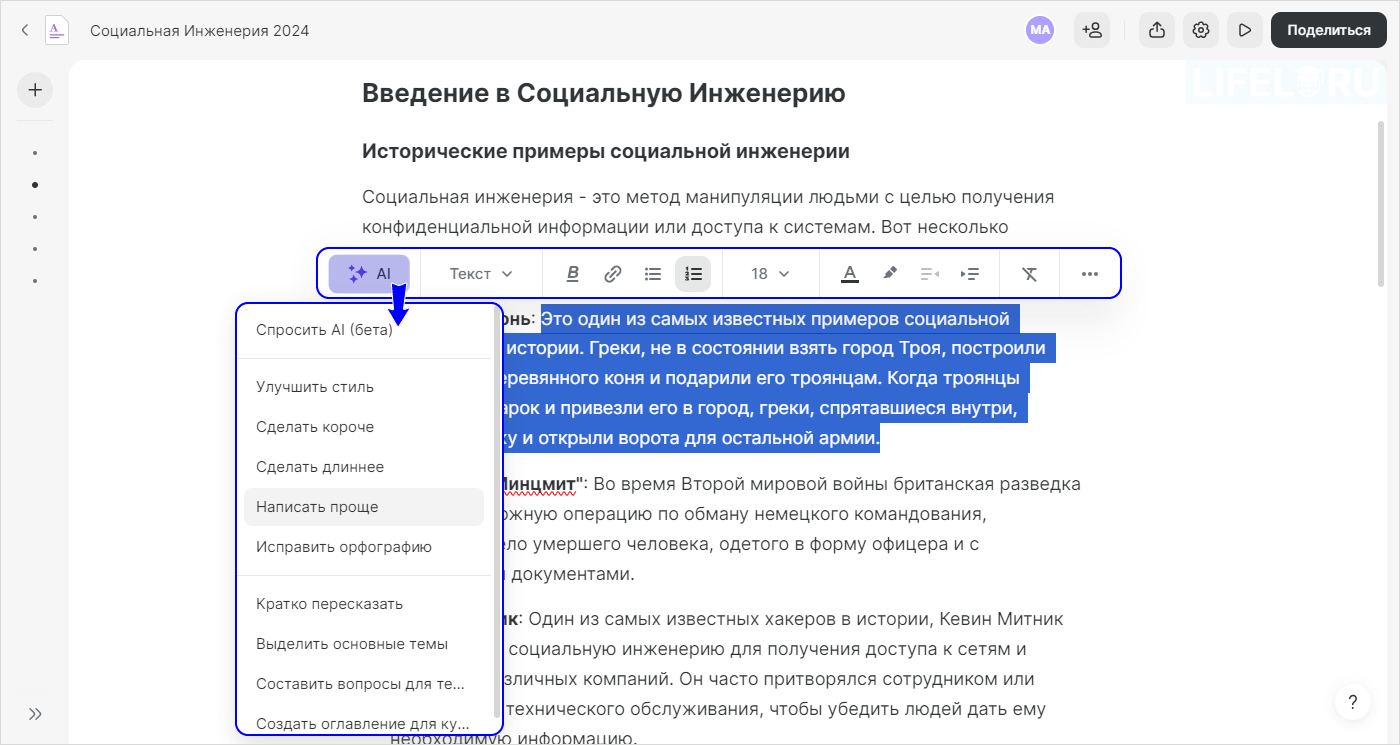Open the share/export icon in top bar
The height and width of the screenshot is (745, 1400).
tap(1156, 30)
